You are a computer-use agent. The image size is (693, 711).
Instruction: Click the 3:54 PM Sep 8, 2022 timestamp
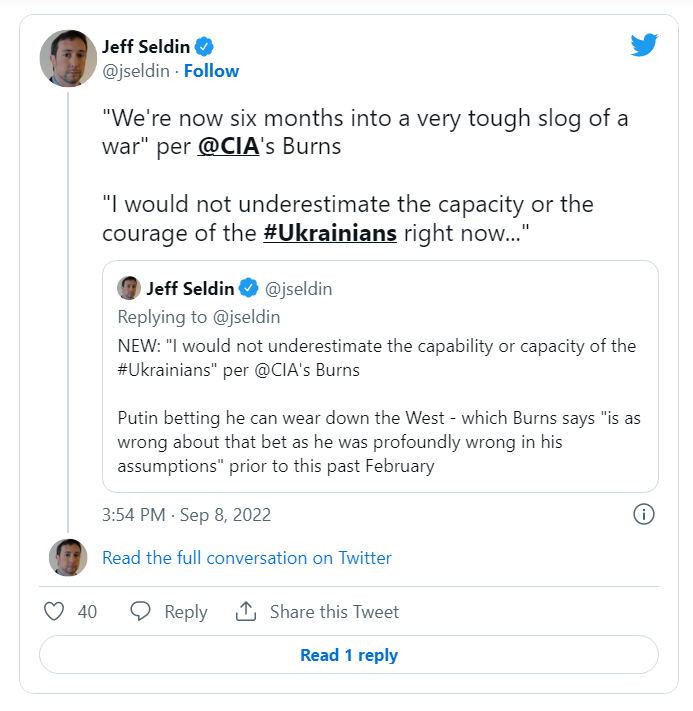[186, 515]
